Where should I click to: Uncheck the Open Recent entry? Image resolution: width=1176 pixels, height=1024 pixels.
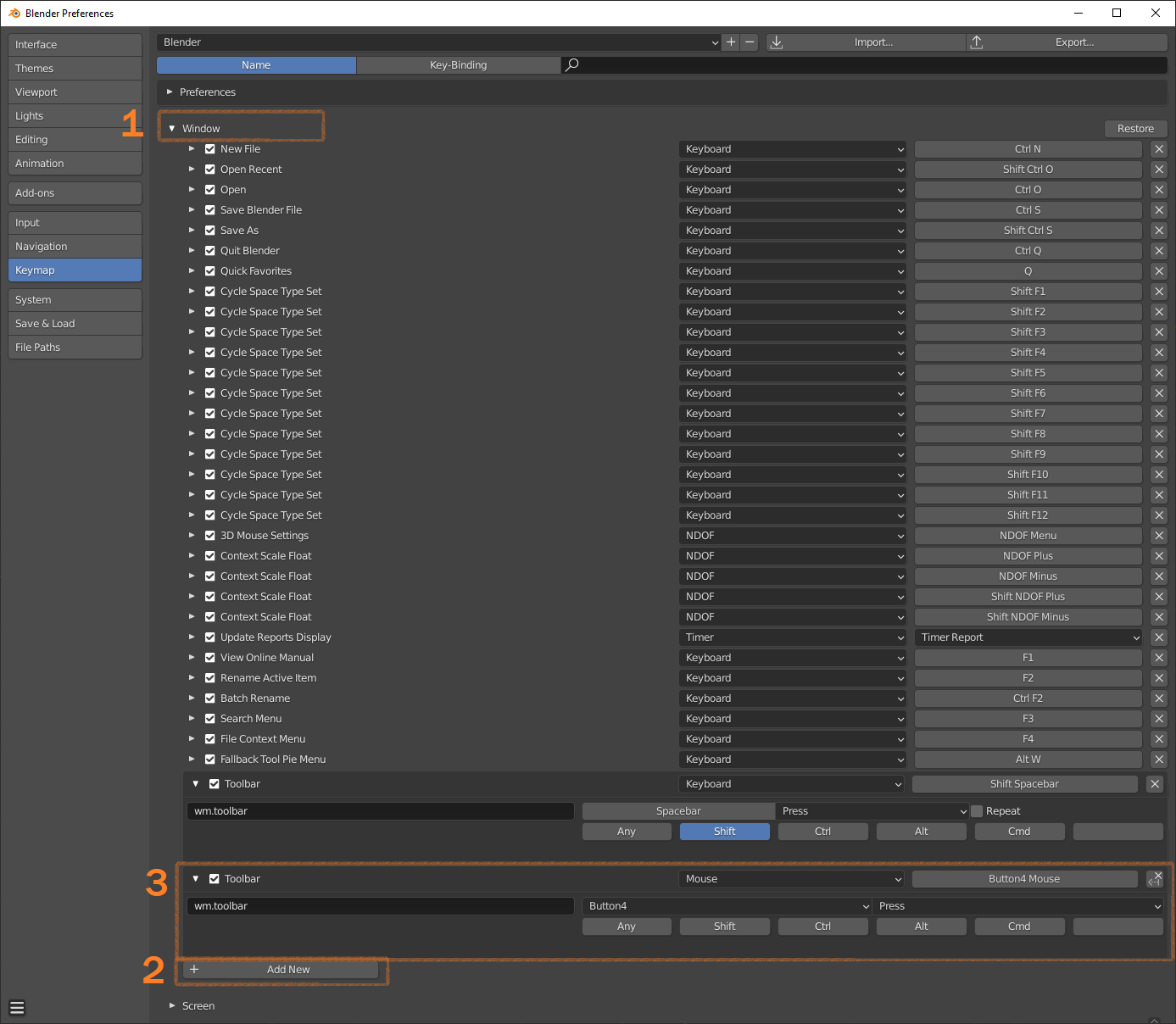click(210, 170)
